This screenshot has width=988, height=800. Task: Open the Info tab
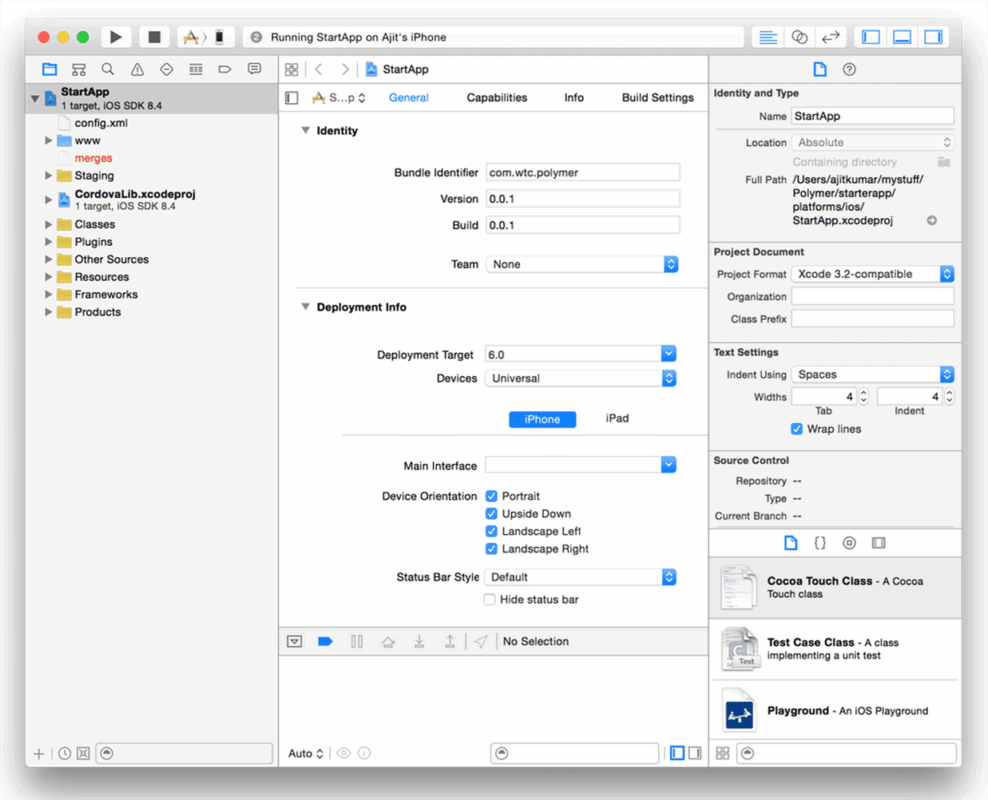click(x=573, y=98)
